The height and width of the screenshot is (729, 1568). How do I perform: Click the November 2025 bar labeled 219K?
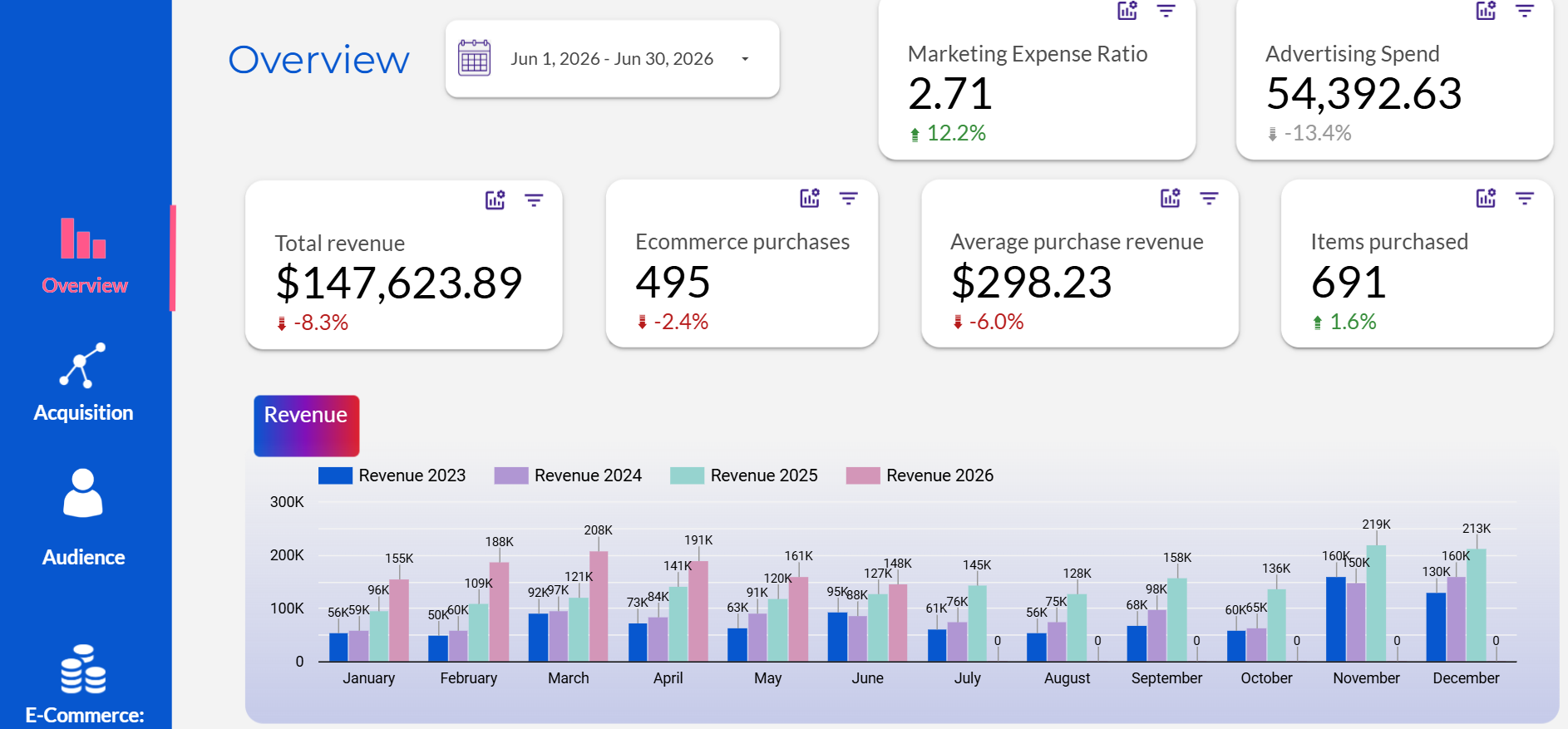(1376, 603)
